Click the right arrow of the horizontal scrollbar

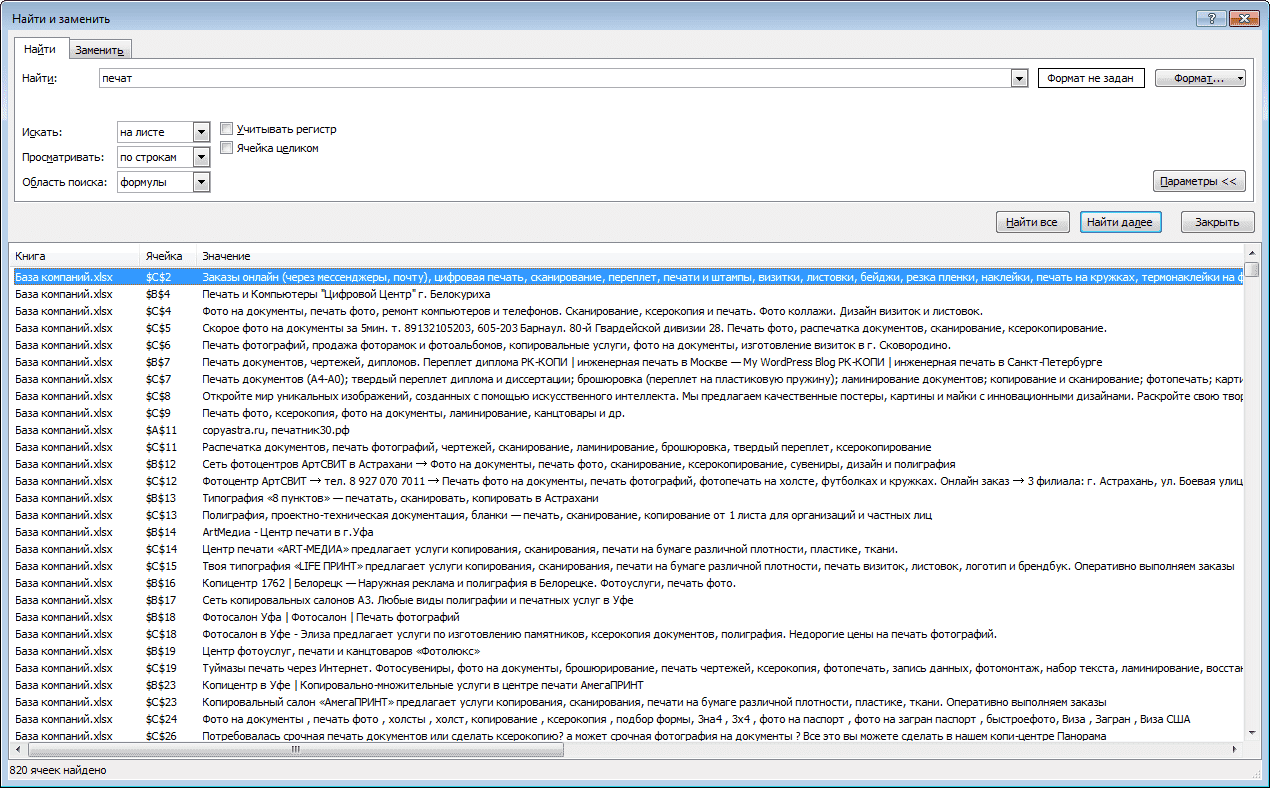coord(1235,749)
